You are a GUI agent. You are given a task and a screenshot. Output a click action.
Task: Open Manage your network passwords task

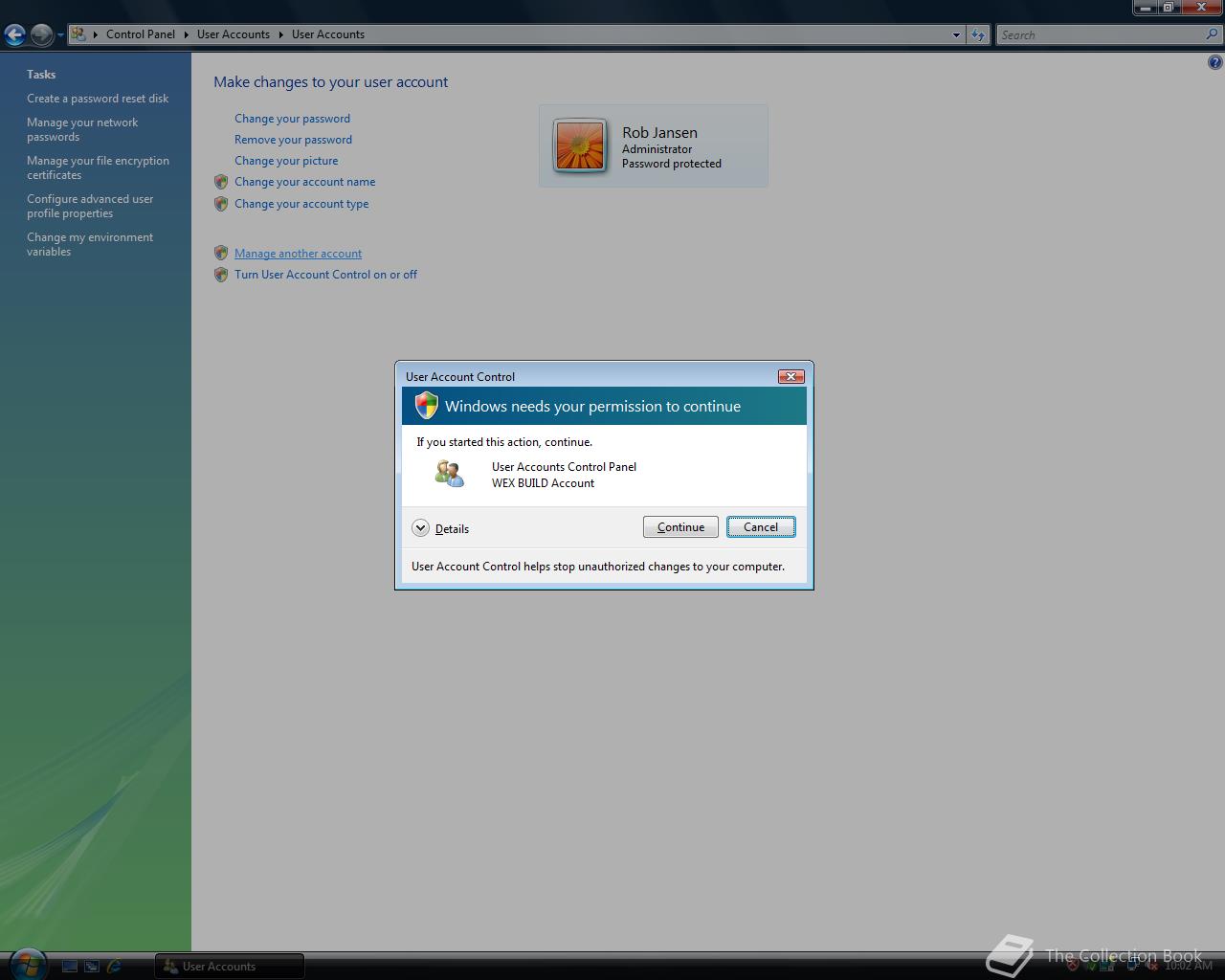[x=82, y=129]
